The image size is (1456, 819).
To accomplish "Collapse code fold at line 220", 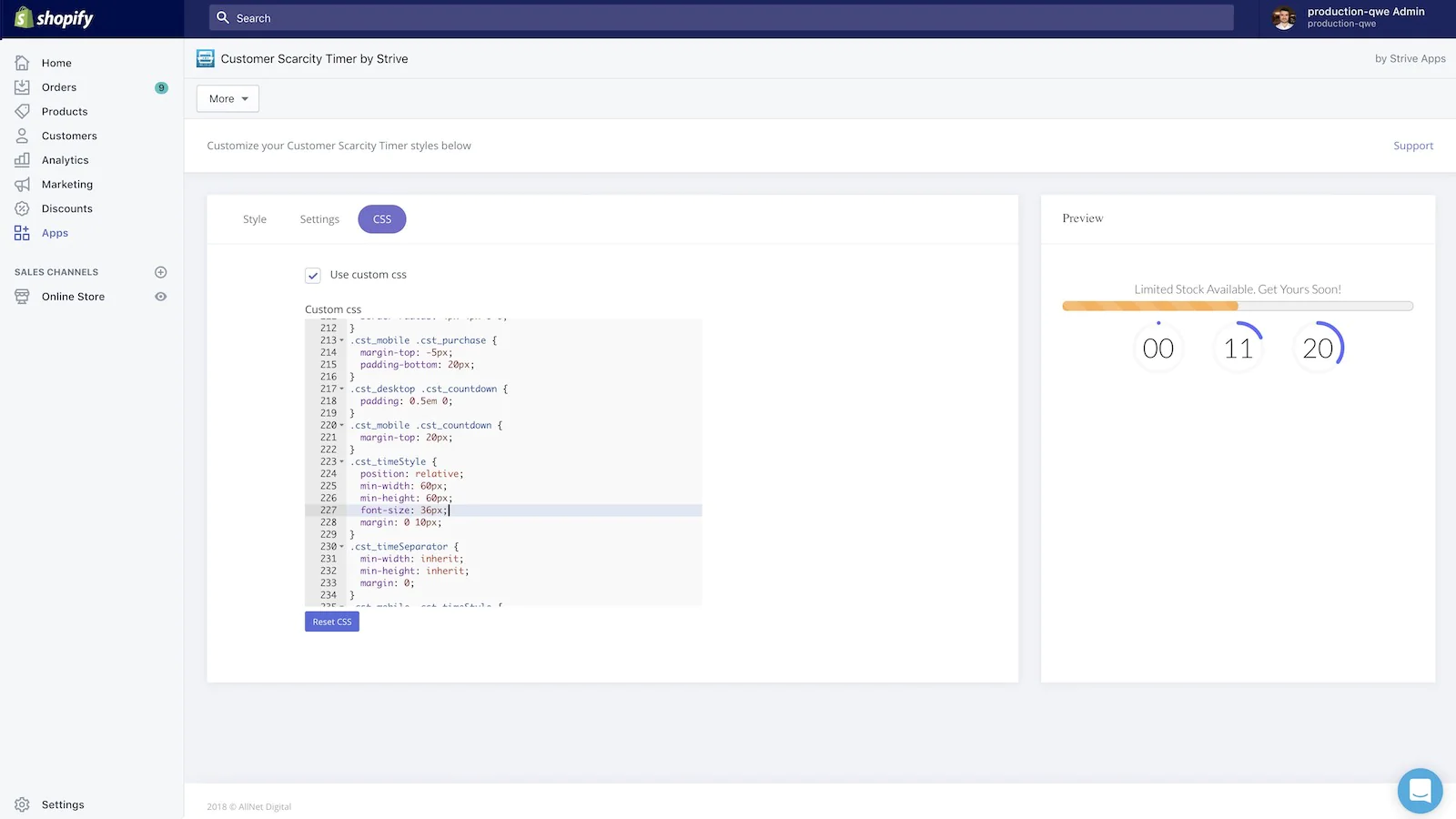I will coord(342,425).
